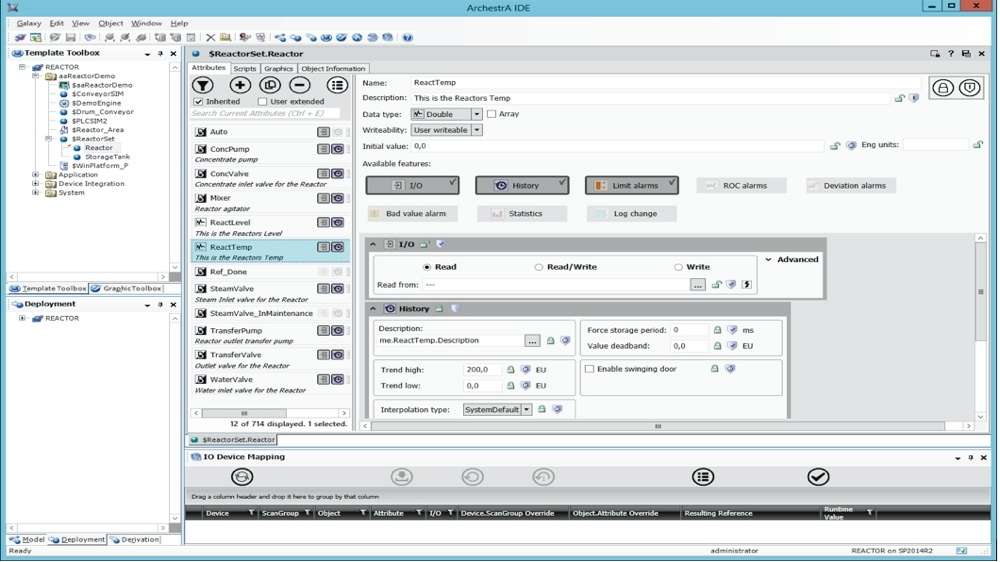
Task: Click the help question mark in editor header
Action: 951,54
